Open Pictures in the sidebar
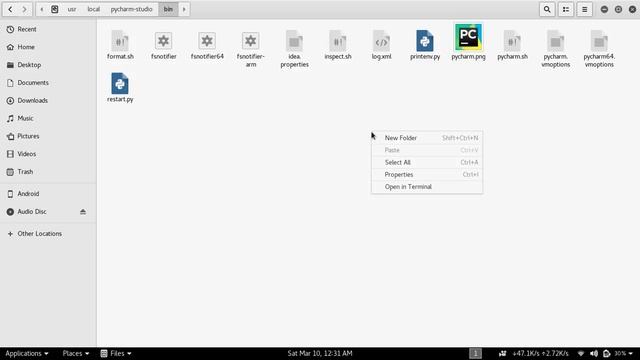Screen dimensions: 640x360 (x=48, y=136)
